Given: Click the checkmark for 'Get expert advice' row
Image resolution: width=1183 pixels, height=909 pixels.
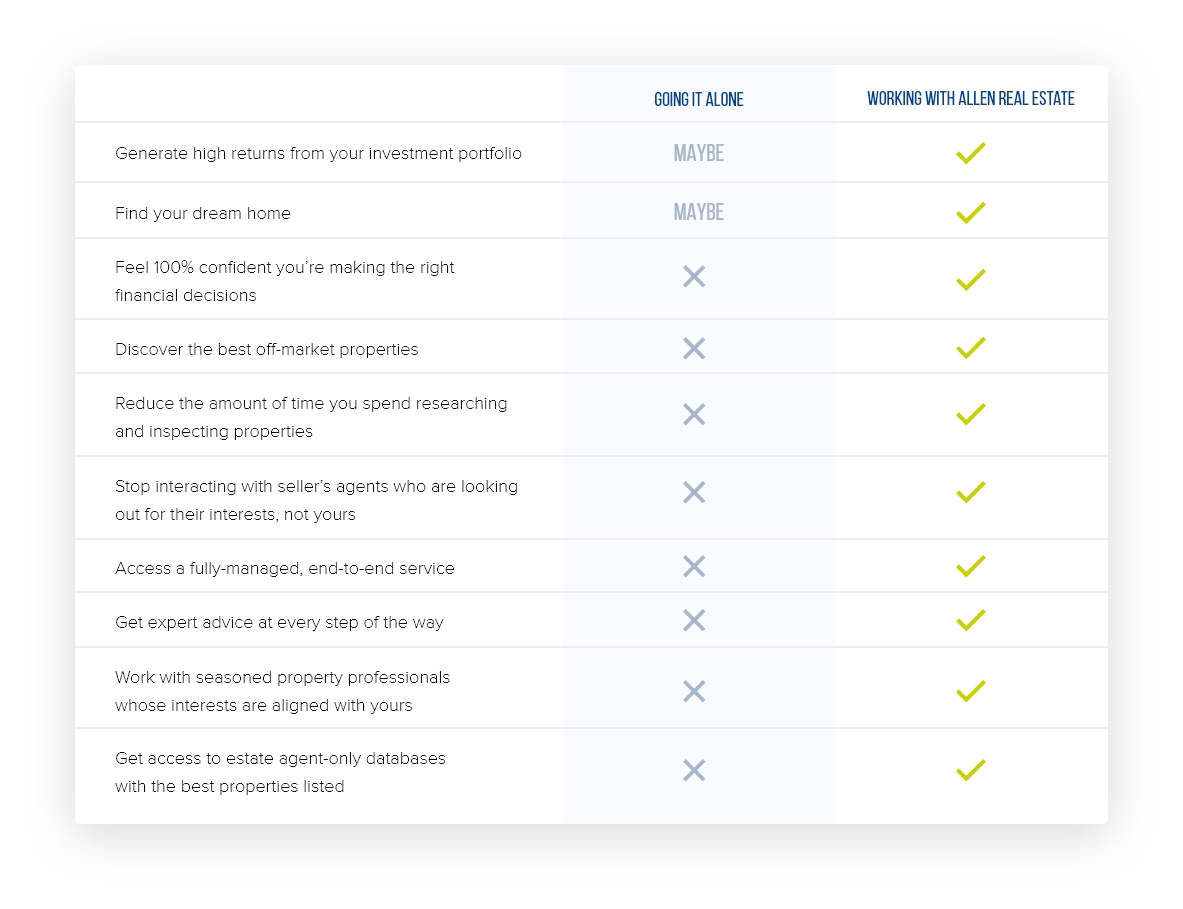Looking at the screenshot, I should click(x=970, y=620).
